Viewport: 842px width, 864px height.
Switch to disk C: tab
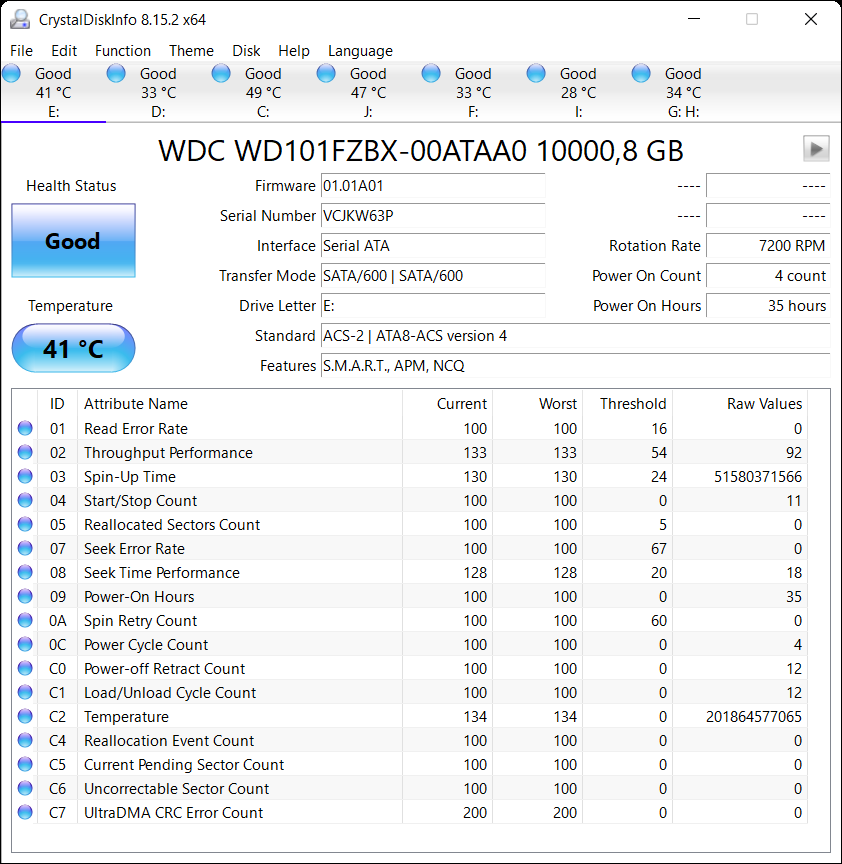(x=263, y=92)
